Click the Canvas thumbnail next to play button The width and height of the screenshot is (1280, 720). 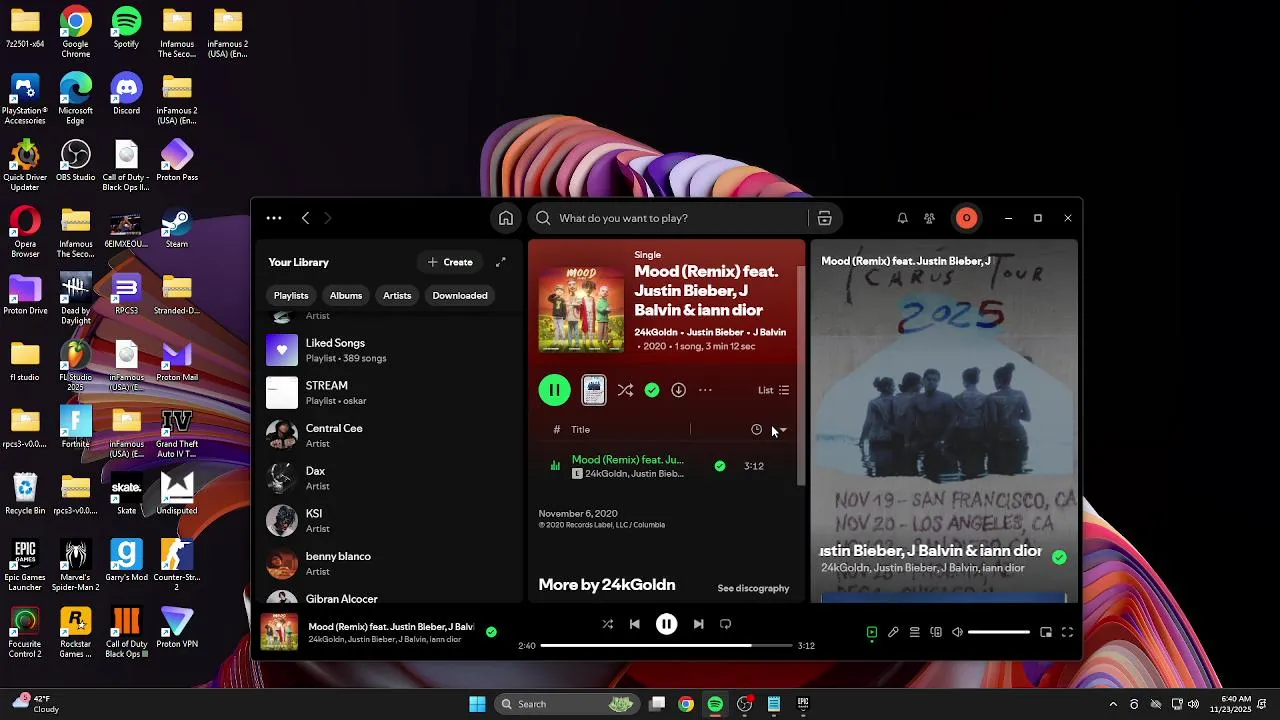pos(594,390)
